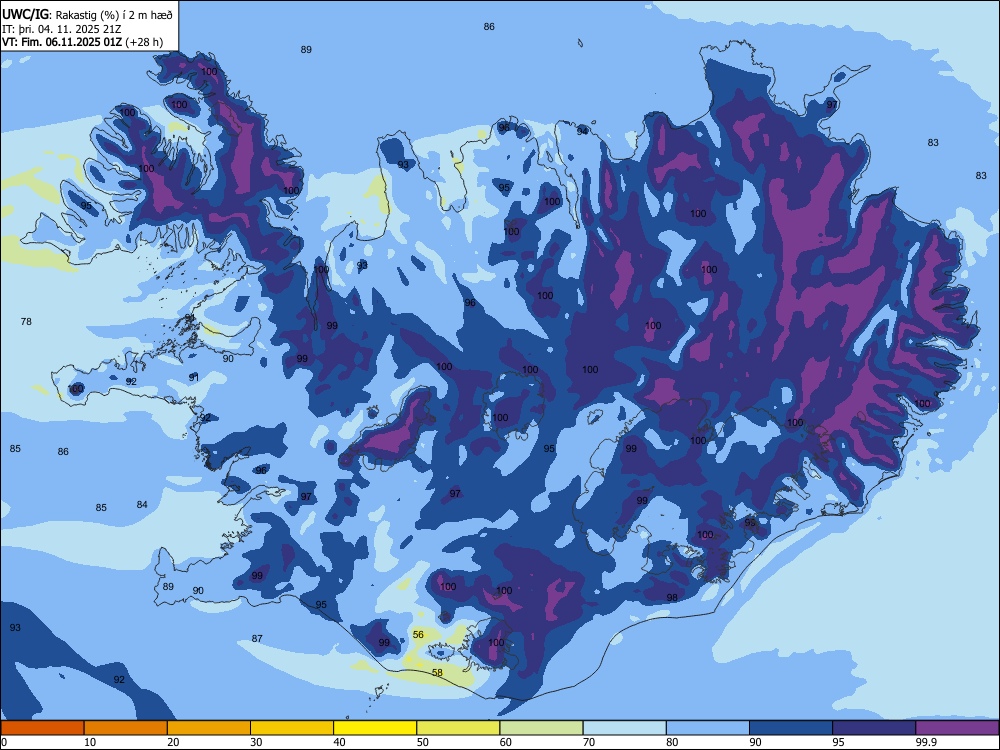Click the light blue 80–90 legend swatch
Image resolution: width=1000 pixels, height=750 pixels.
tap(708, 728)
